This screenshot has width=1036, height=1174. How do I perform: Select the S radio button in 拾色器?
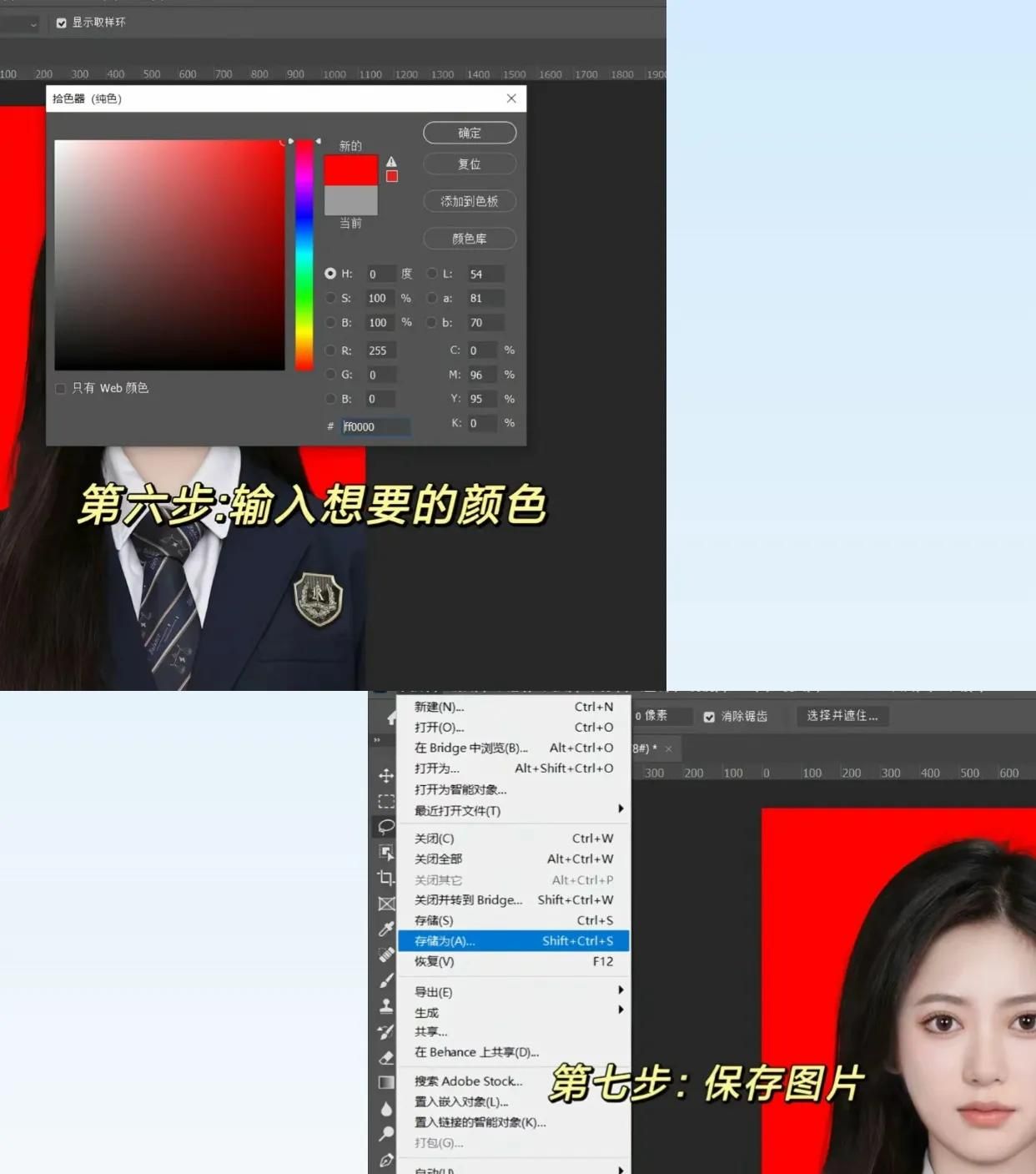click(x=331, y=298)
